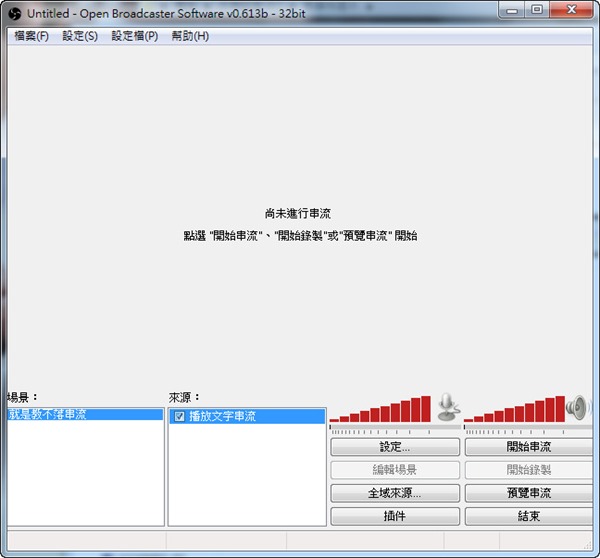Click the OBS logo in title bar
The image size is (600, 558).
tap(15, 14)
